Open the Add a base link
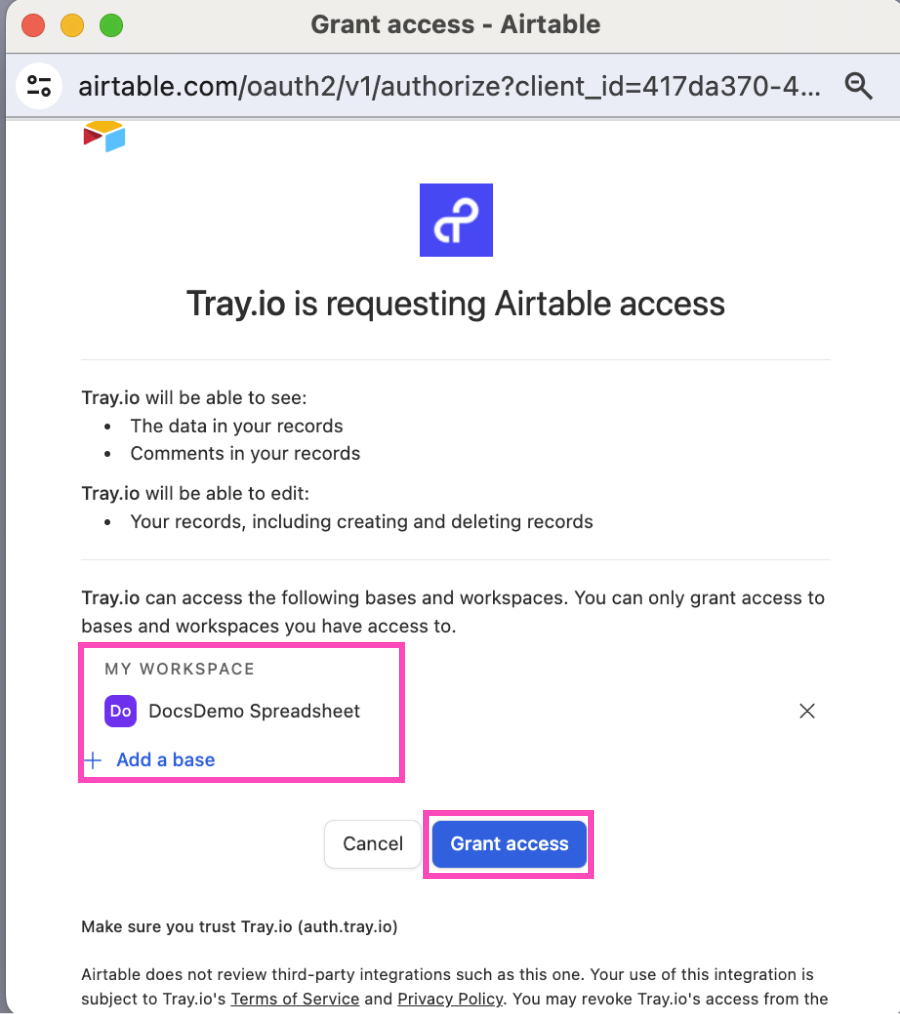This screenshot has width=900, height=1014. click(165, 760)
